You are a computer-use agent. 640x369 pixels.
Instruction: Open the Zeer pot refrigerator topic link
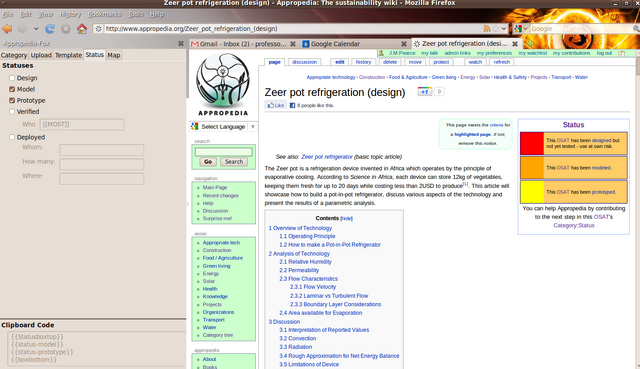point(327,157)
